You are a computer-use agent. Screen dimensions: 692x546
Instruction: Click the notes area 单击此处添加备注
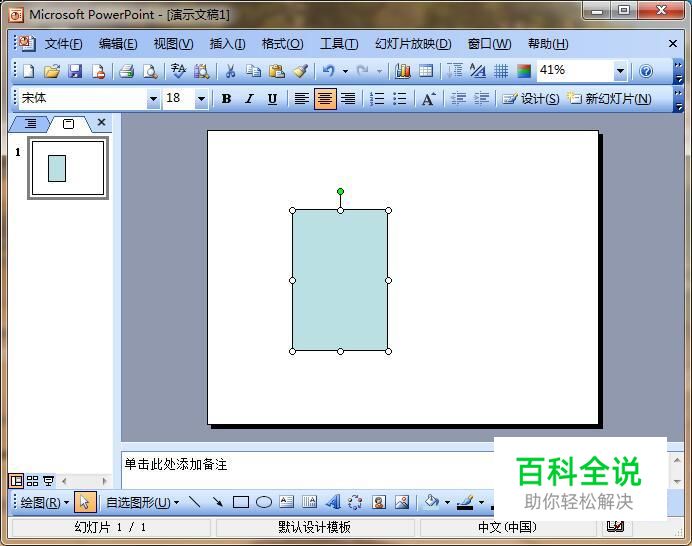tap(176, 464)
